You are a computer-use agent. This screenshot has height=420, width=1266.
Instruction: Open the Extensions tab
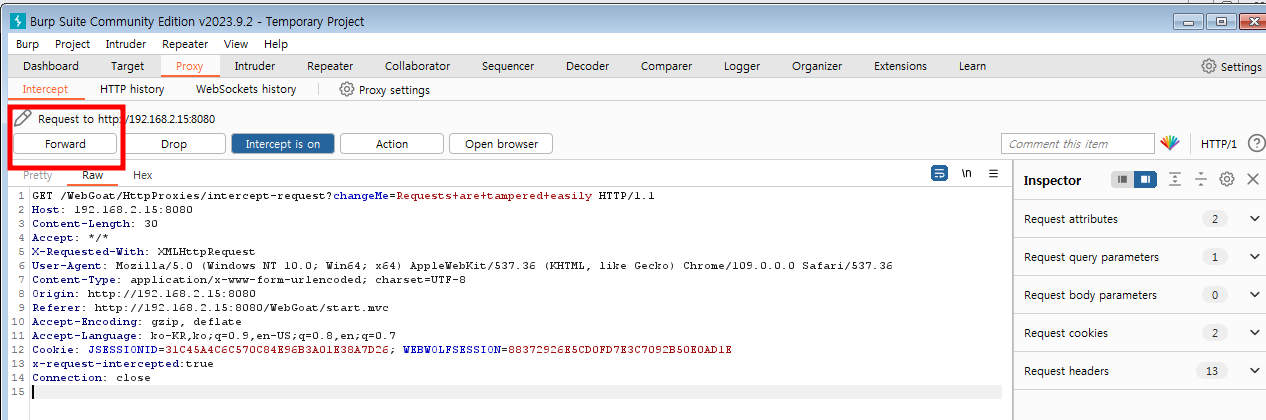coord(900,66)
